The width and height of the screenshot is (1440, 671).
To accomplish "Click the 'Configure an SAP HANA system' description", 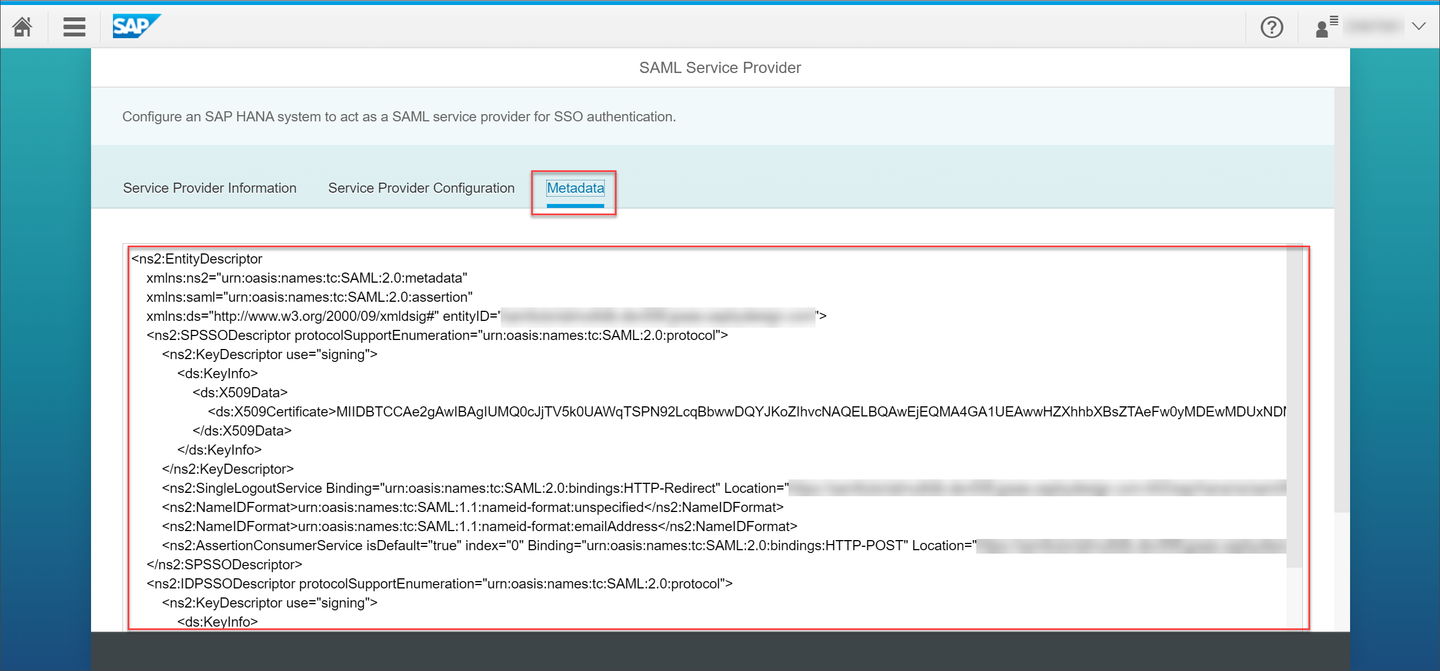I will click(399, 117).
